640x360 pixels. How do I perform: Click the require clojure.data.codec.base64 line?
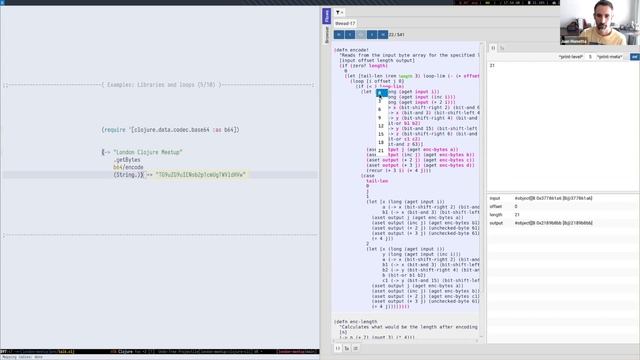tap(171, 130)
